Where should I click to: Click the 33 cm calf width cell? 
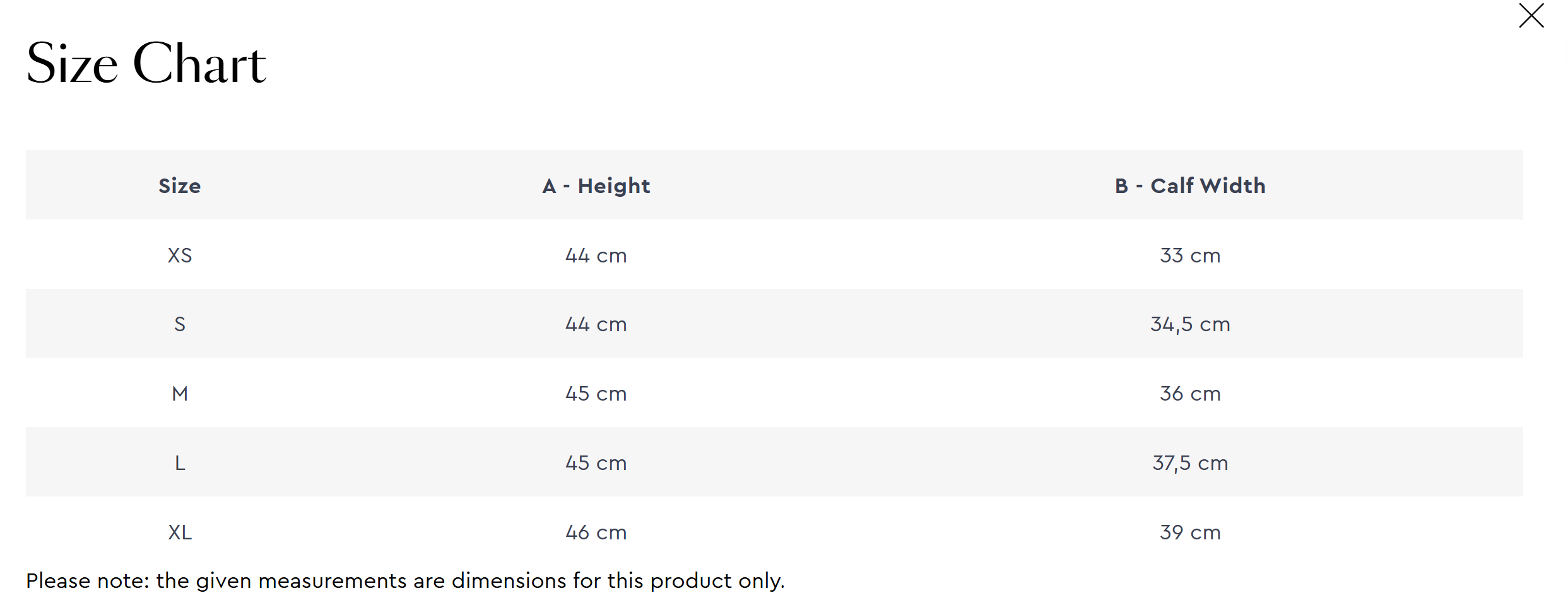[1190, 255]
